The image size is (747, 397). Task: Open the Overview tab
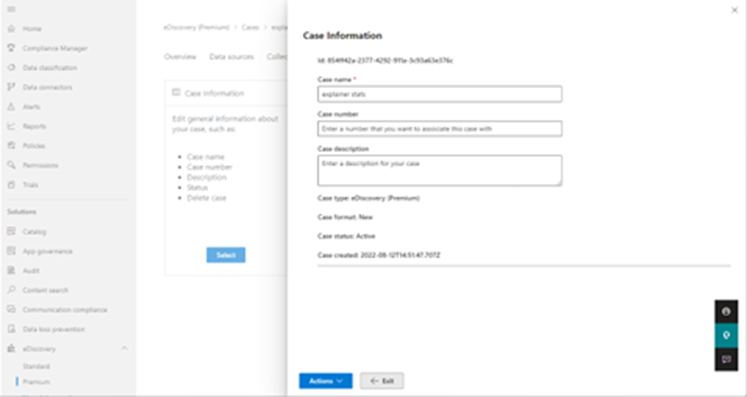pyautogui.click(x=180, y=57)
